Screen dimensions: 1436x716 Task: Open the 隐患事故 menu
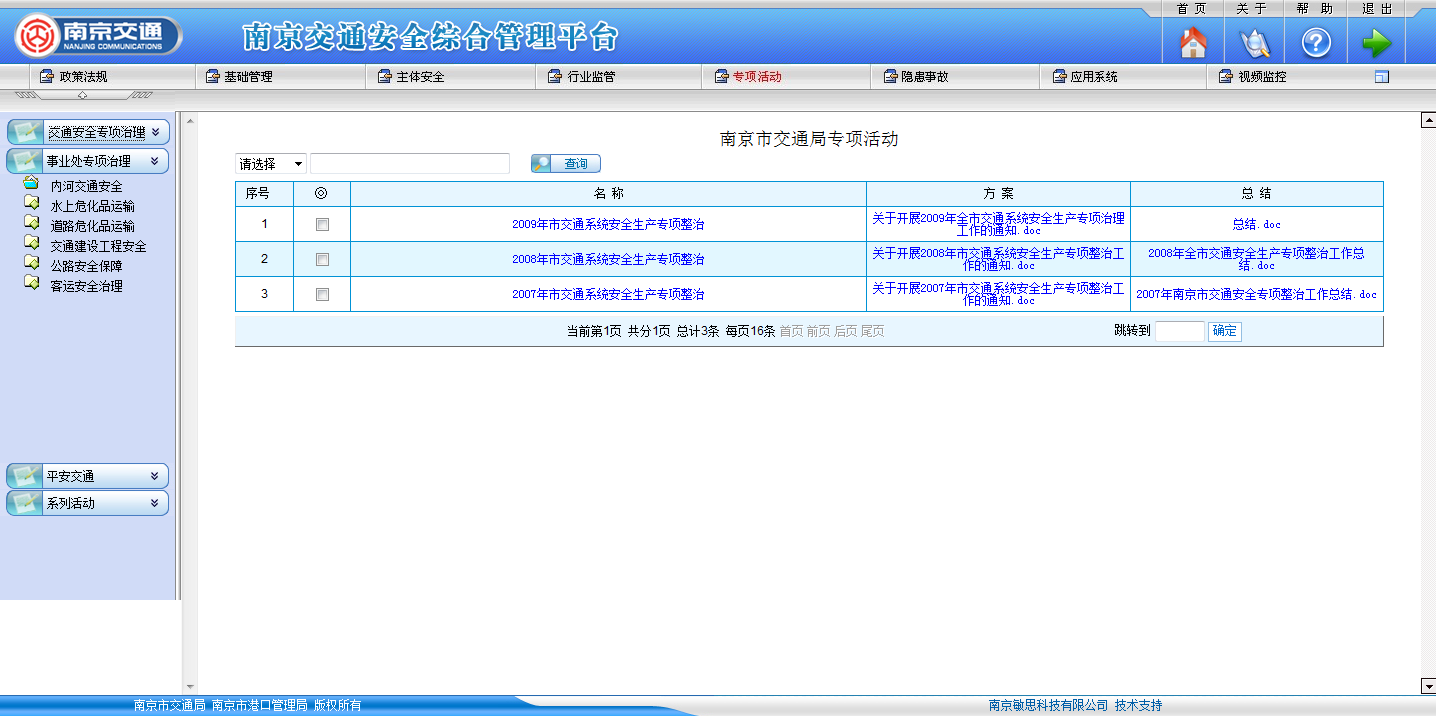[x=924, y=77]
